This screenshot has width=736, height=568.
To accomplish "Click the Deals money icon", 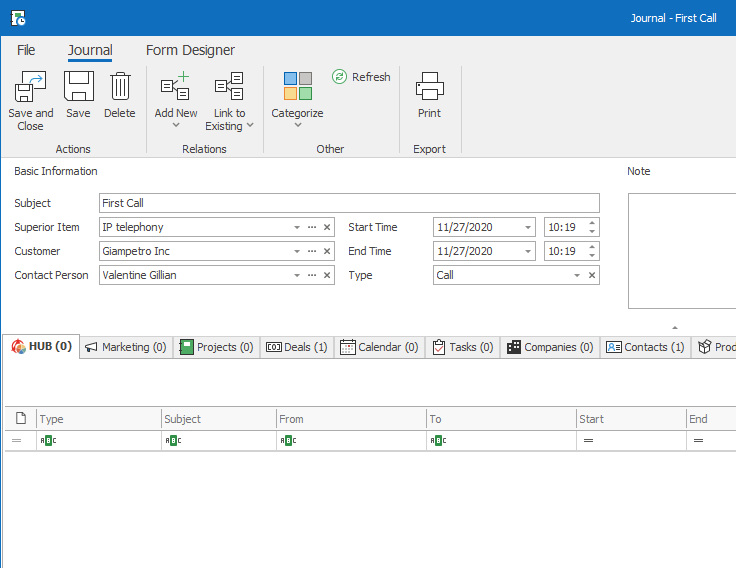I will click(274, 347).
